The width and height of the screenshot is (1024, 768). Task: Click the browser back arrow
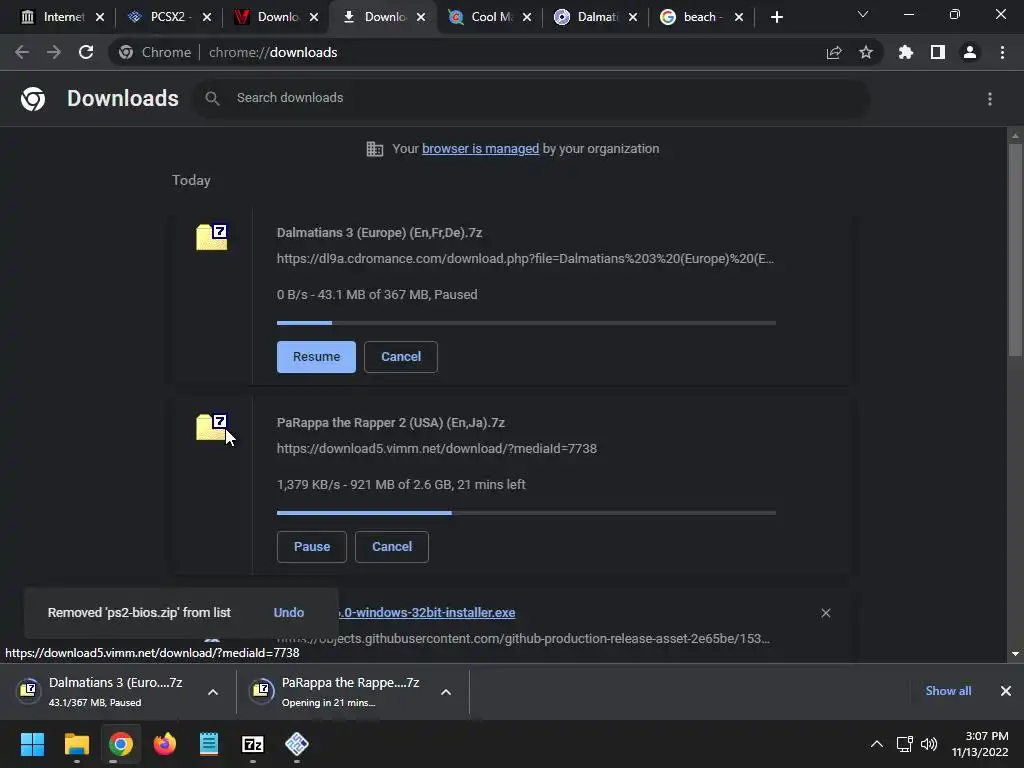point(22,52)
